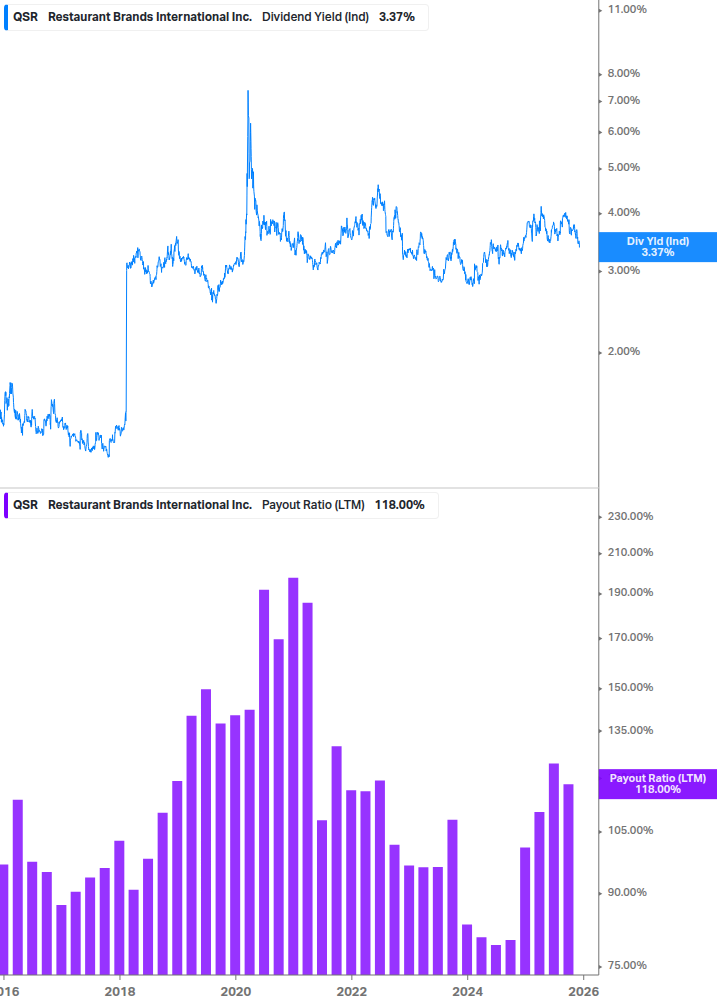Click the 230.00% axis label
This screenshot has height=1005, width=717.
(630, 516)
